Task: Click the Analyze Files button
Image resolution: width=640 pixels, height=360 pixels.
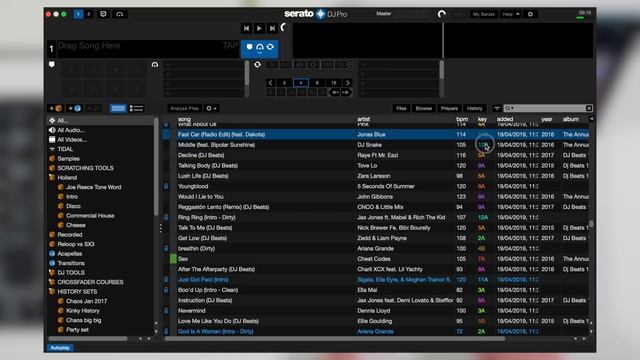Action: pos(184,108)
